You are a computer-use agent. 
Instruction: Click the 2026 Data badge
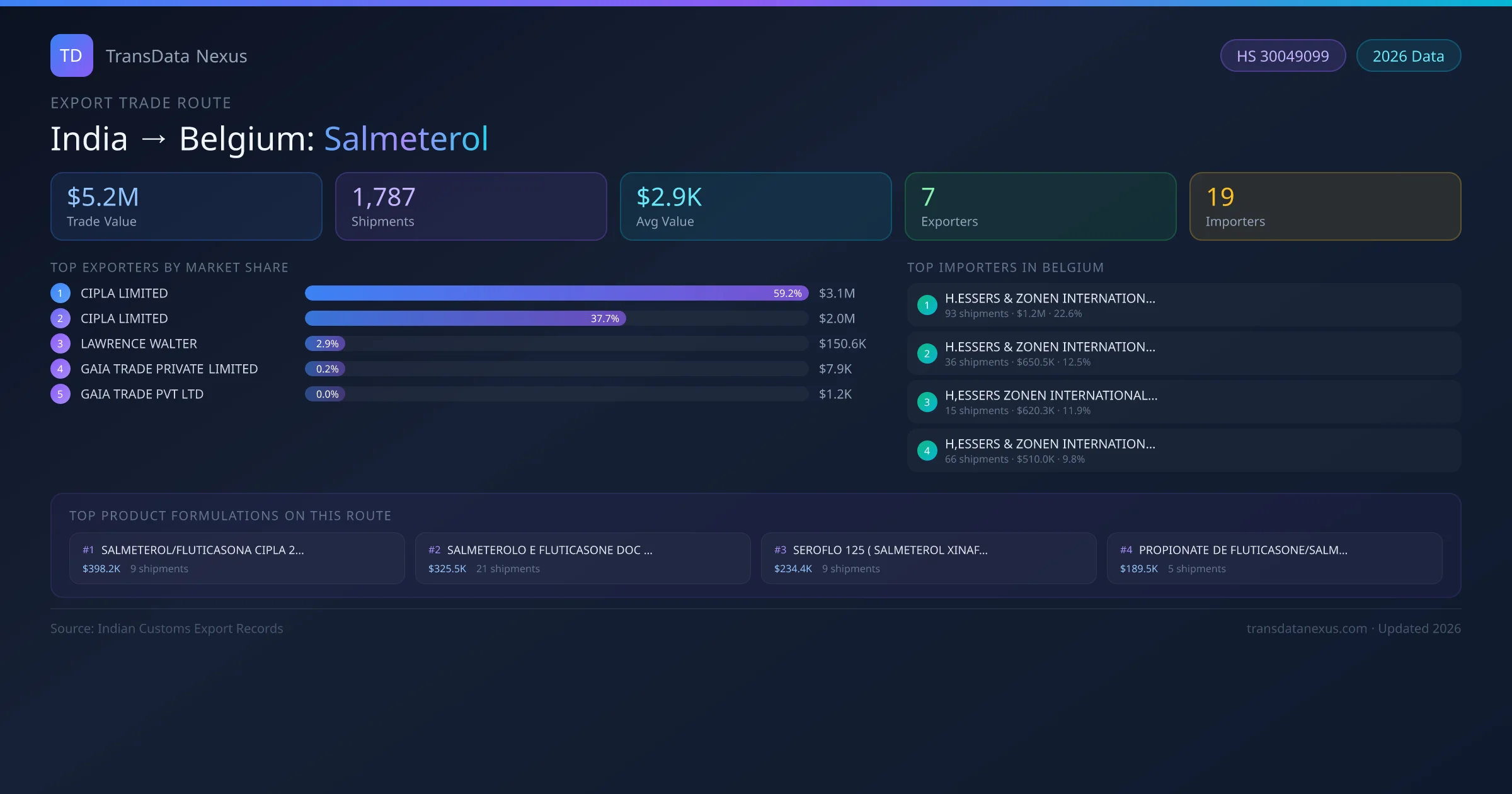click(x=1408, y=56)
